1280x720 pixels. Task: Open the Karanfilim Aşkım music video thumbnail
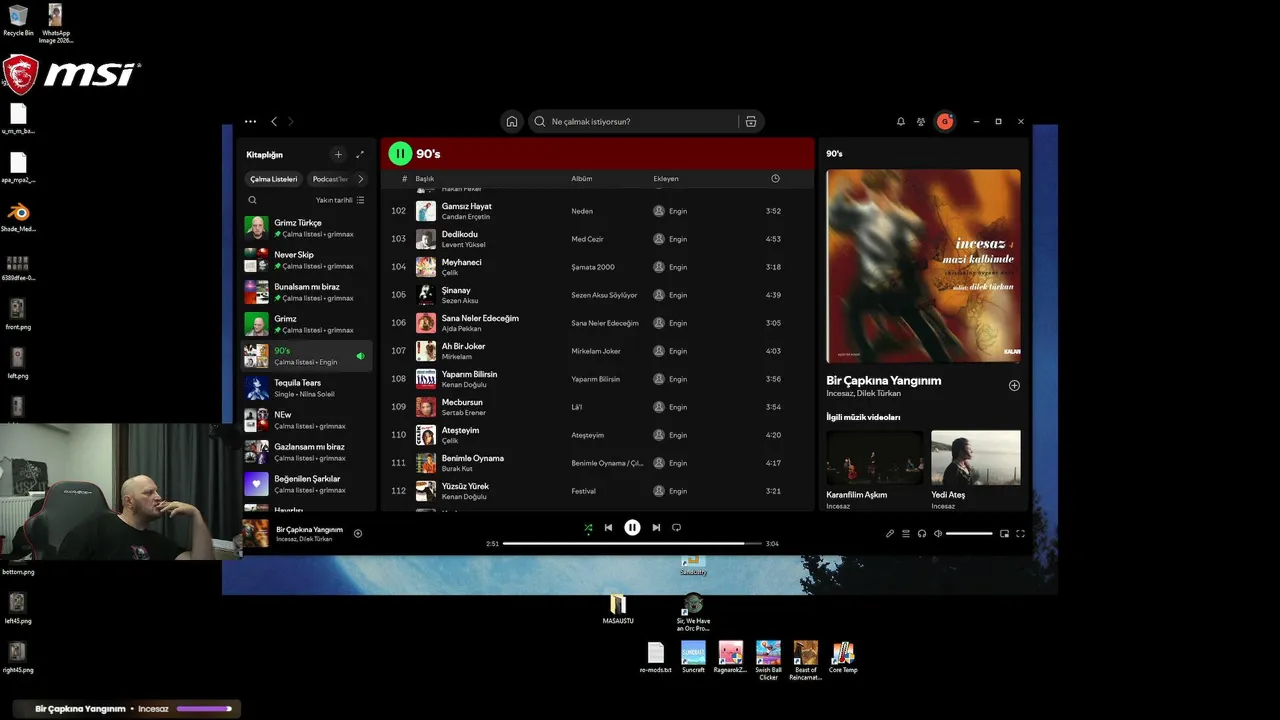click(875, 457)
